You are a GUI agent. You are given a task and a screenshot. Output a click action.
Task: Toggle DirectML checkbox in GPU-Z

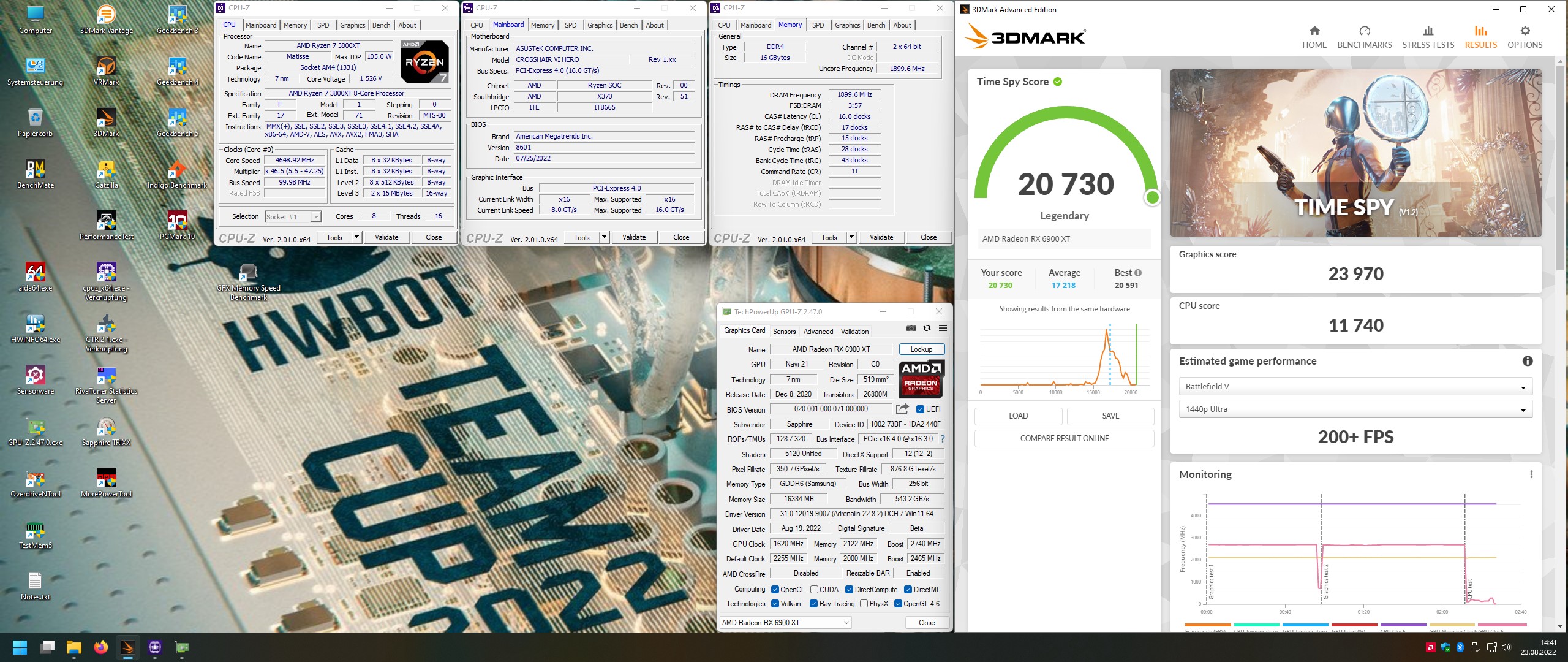(908, 590)
